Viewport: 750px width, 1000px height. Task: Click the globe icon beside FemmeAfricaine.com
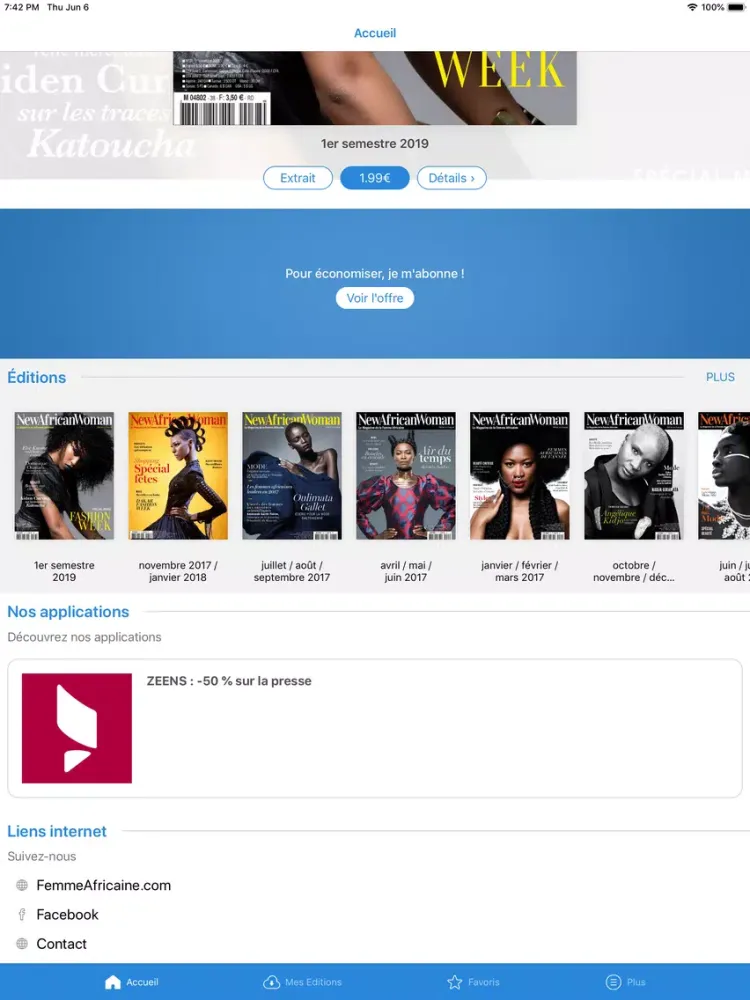tap(22, 885)
